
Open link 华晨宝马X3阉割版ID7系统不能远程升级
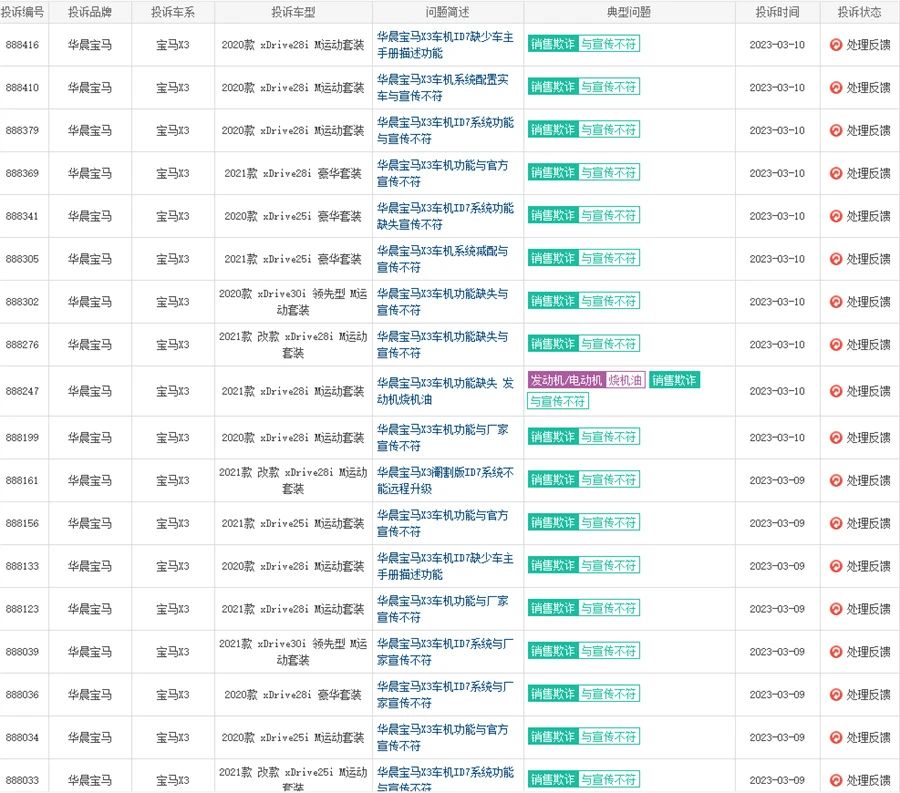(x=445, y=481)
